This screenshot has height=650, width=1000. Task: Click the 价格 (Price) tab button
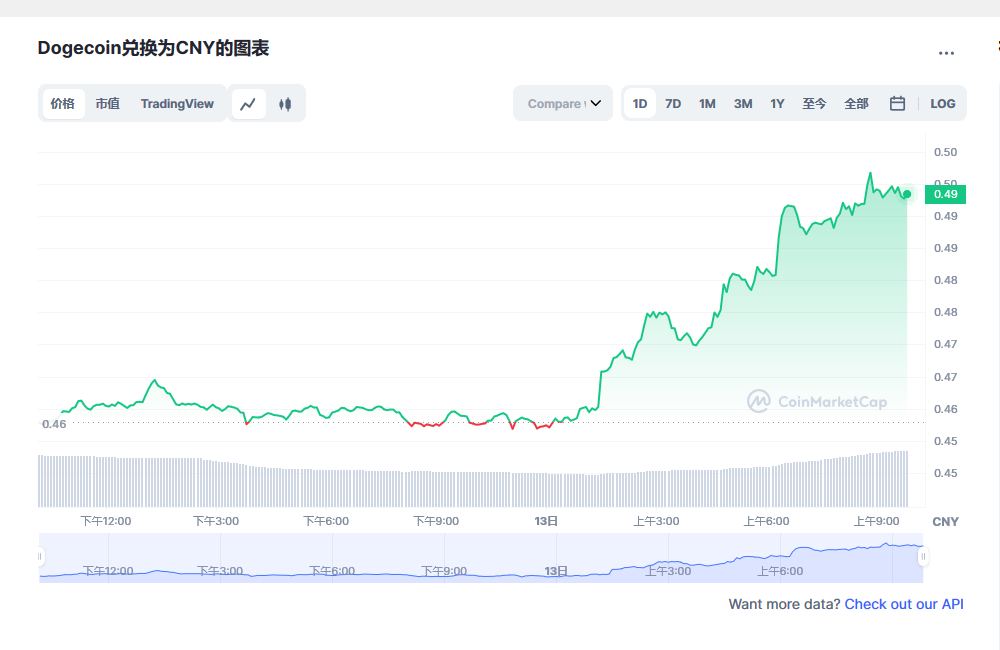pos(62,103)
